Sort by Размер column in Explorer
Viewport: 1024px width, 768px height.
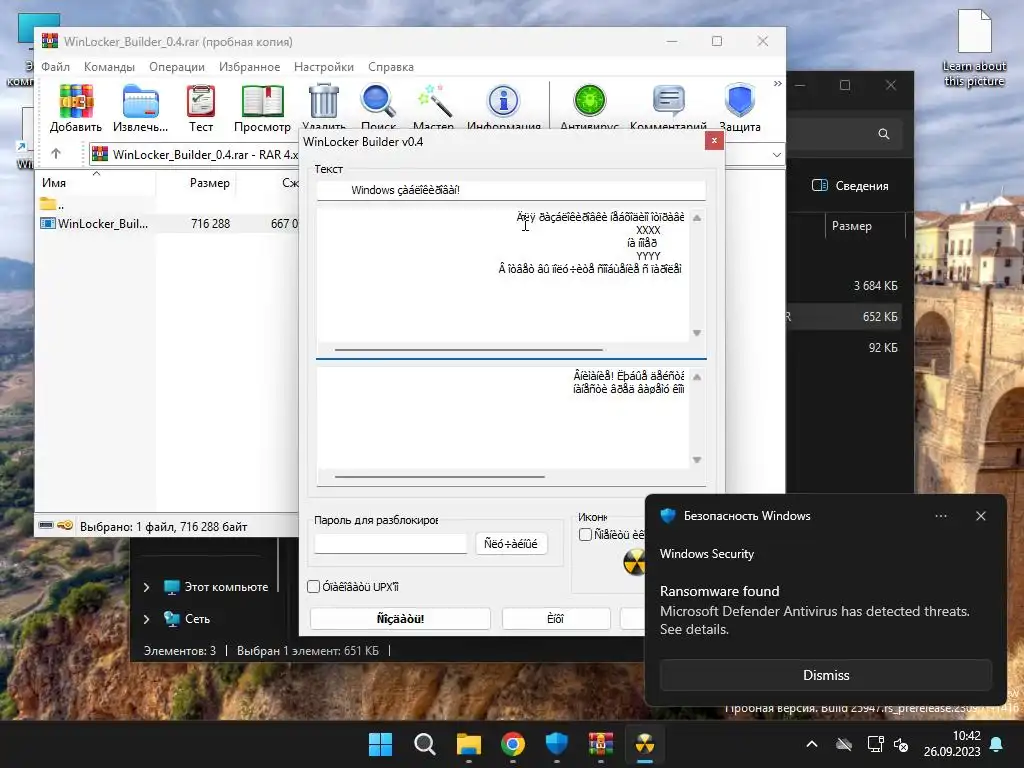[852, 226]
